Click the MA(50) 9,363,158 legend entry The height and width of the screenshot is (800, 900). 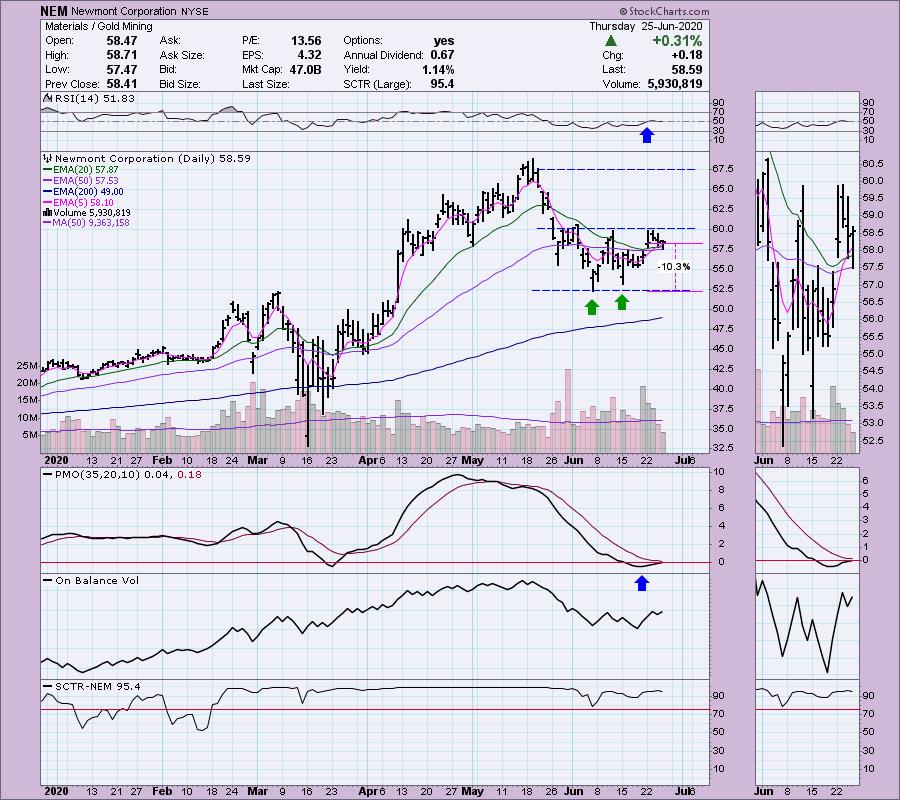point(91,223)
